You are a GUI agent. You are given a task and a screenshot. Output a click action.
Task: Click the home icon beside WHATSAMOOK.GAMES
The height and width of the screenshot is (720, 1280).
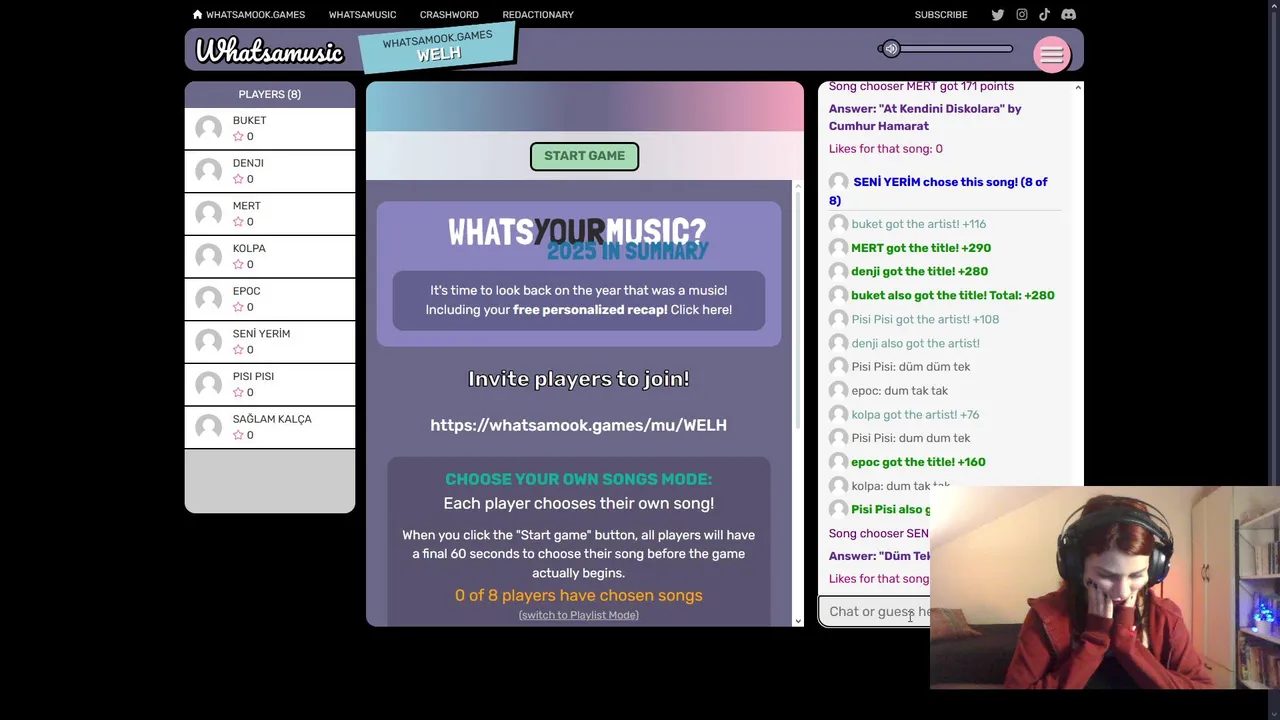click(x=198, y=14)
